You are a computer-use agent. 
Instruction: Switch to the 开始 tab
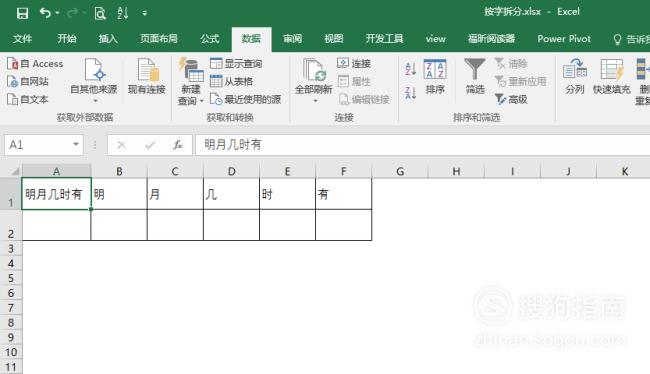pyautogui.click(x=67, y=39)
